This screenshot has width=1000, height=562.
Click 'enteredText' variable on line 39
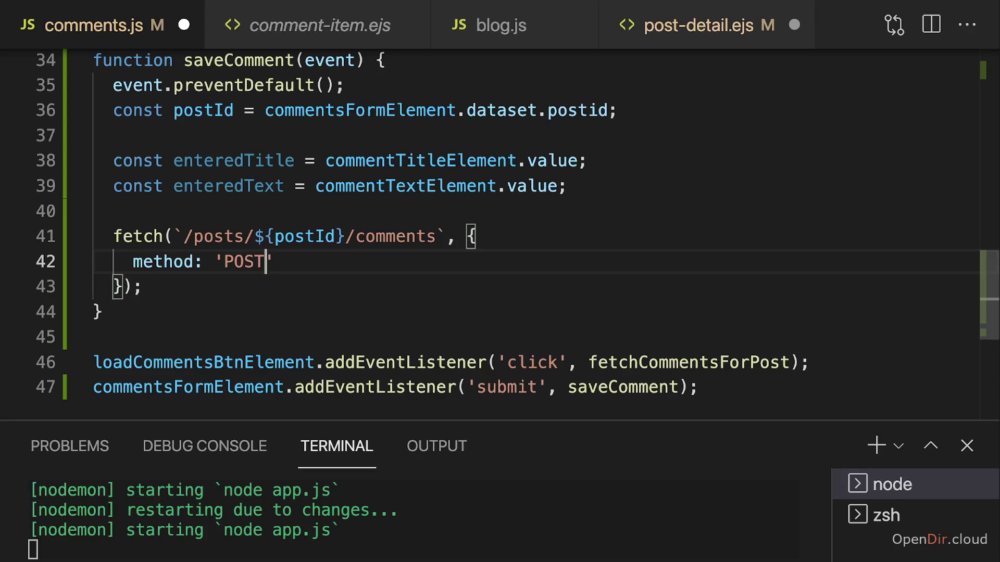[228, 186]
